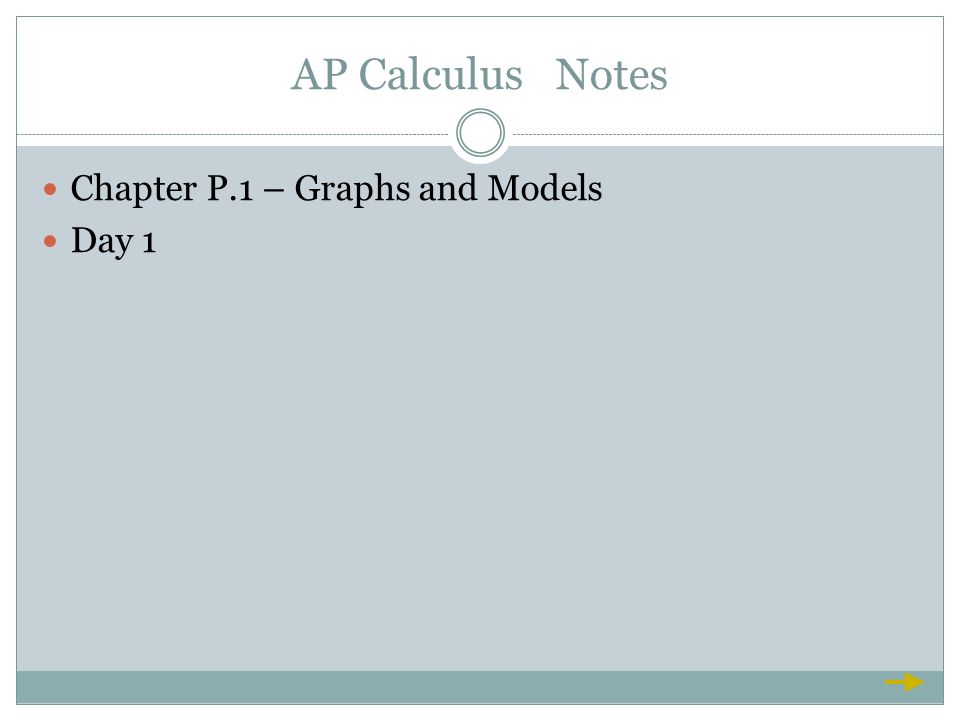Click dashed divider line left of circle

[x=233, y=134]
